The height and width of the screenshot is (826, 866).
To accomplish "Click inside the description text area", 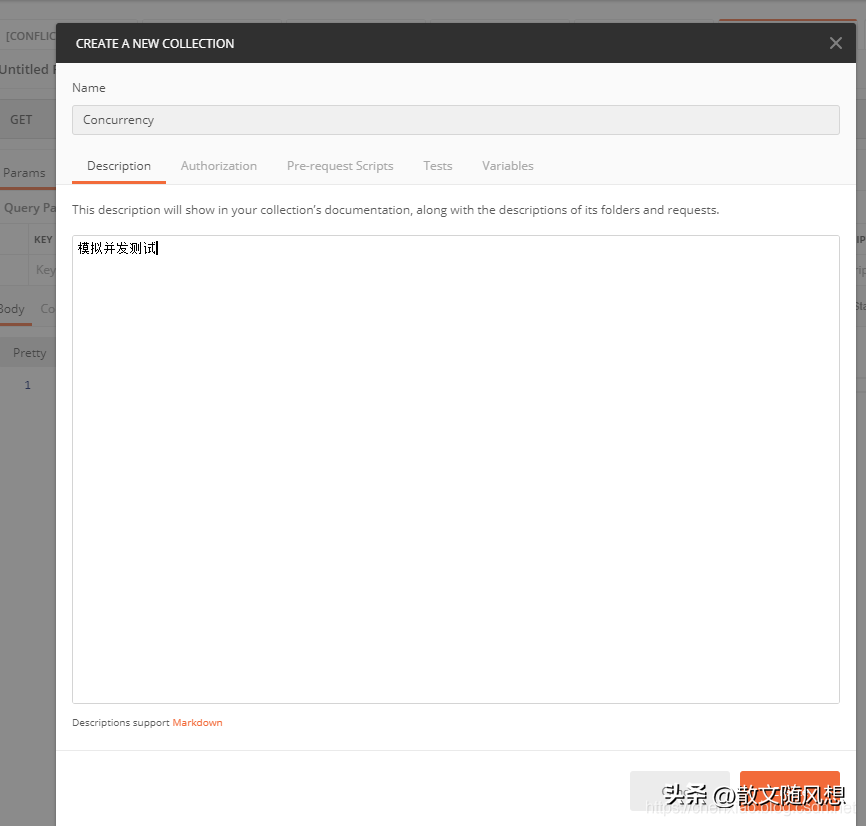I will [x=456, y=469].
